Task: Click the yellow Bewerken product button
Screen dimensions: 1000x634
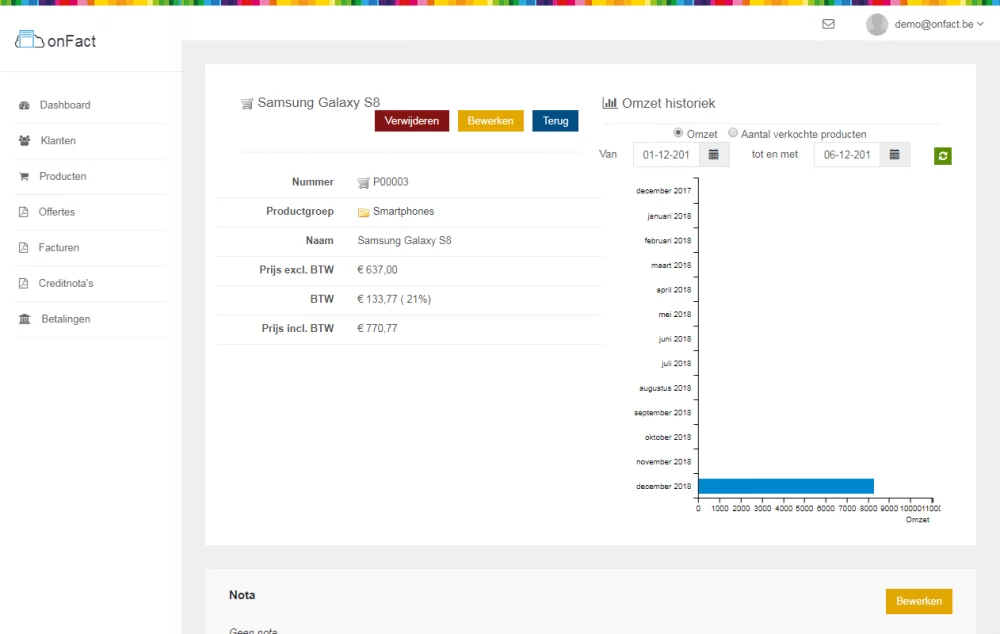Action: (x=490, y=121)
